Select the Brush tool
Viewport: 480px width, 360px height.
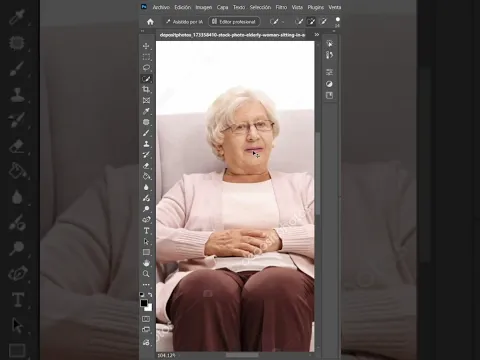146,133
